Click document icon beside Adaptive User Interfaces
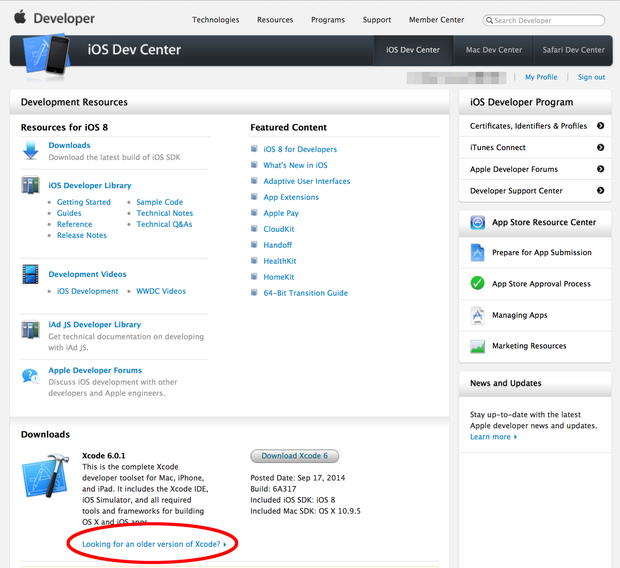The height and width of the screenshot is (568, 620). tap(254, 181)
